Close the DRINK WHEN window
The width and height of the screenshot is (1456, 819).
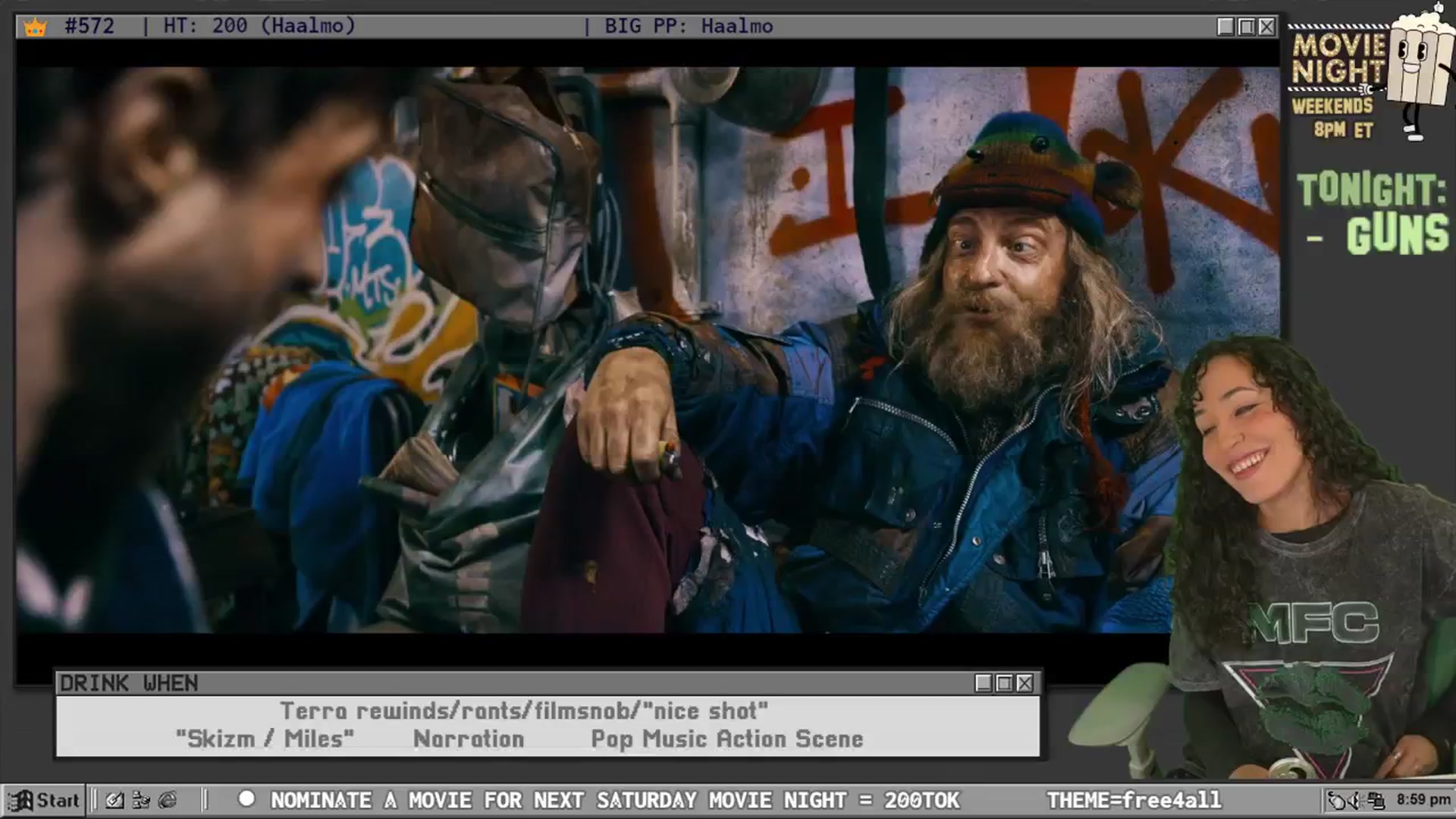pyautogui.click(x=1025, y=683)
